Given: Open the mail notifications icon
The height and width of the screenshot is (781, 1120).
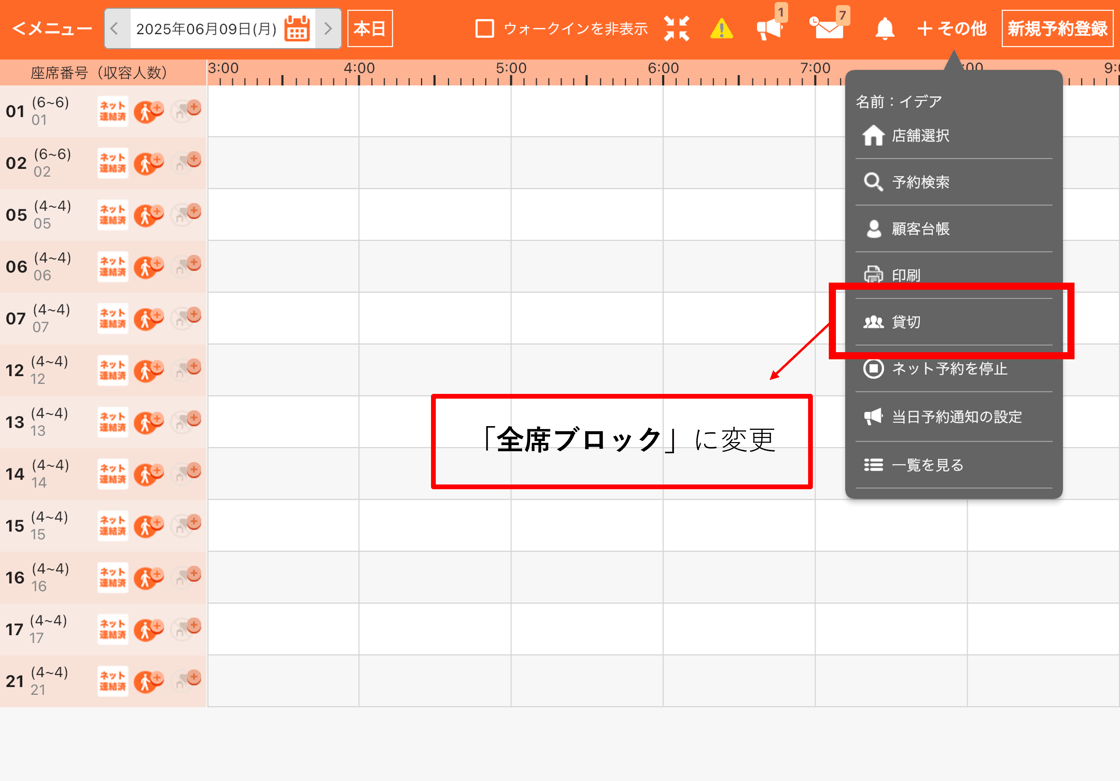Looking at the screenshot, I should point(827,29).
